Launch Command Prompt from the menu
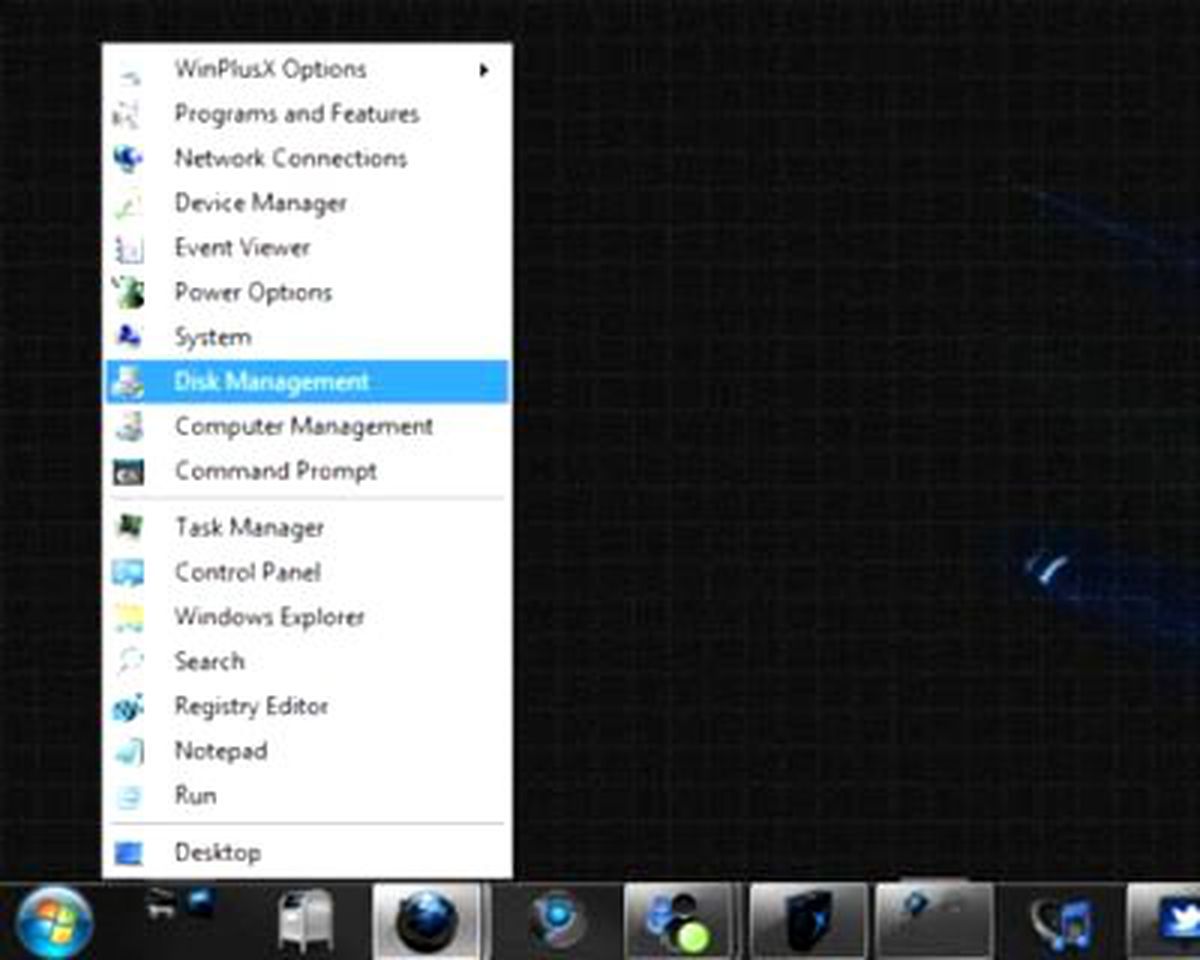The width and height of the screenshot is (1200, 960). [307, 471]
